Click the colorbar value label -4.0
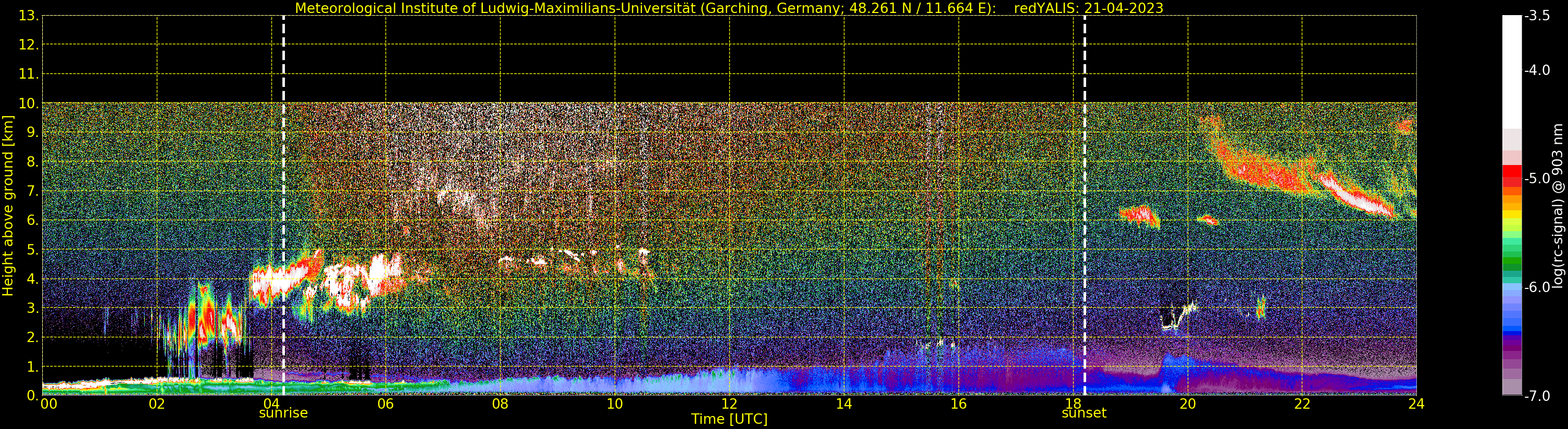The image size is (1568, 429). coord(1537,71)
